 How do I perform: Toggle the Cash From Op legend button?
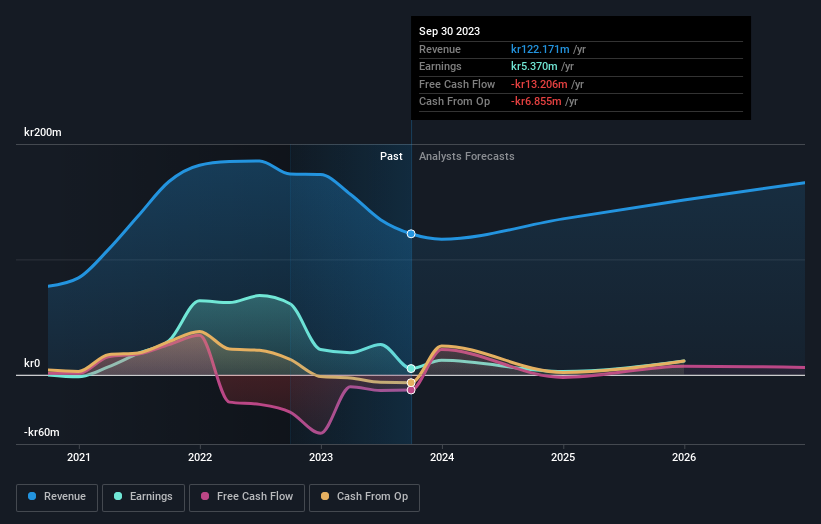[364, 497]
